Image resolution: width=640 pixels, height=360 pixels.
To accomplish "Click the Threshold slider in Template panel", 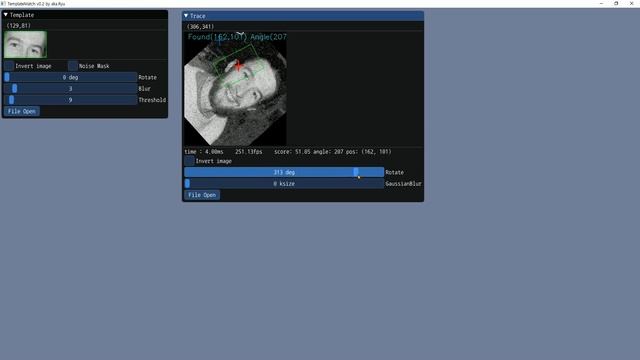I will pyautogui.click(x=70, y=100).
